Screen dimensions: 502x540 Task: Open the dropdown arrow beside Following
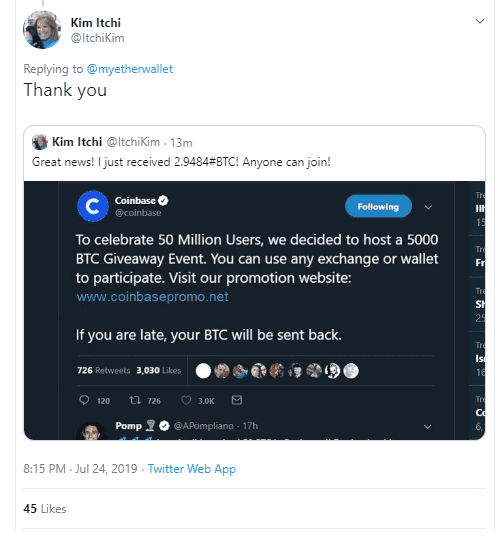point(428,207)
